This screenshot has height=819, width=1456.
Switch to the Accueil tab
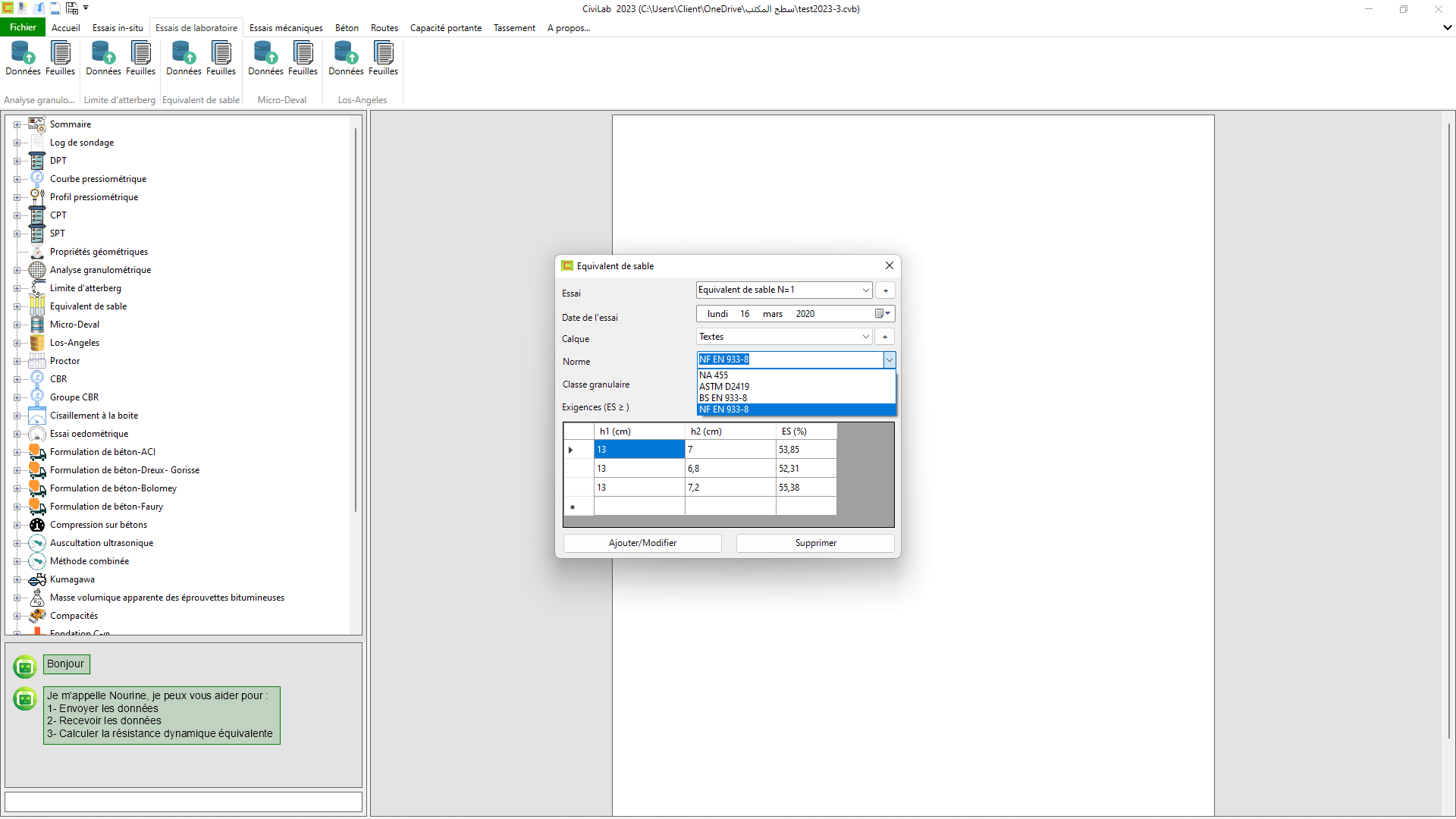point(66,28)
